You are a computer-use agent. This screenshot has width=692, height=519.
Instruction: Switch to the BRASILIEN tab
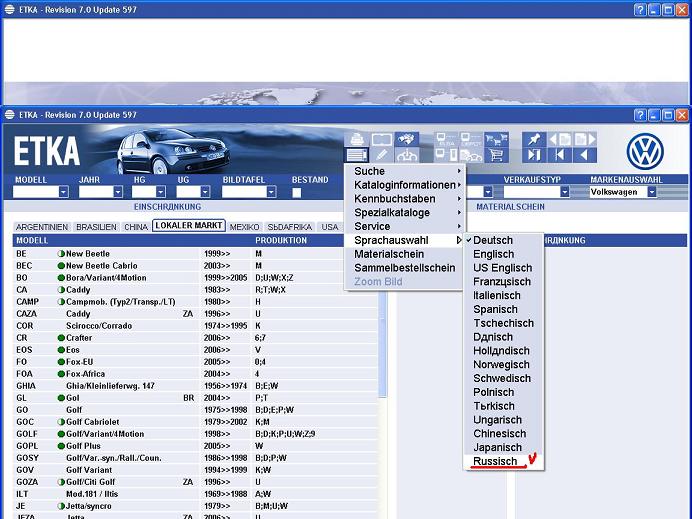click(x=96, y=227)
